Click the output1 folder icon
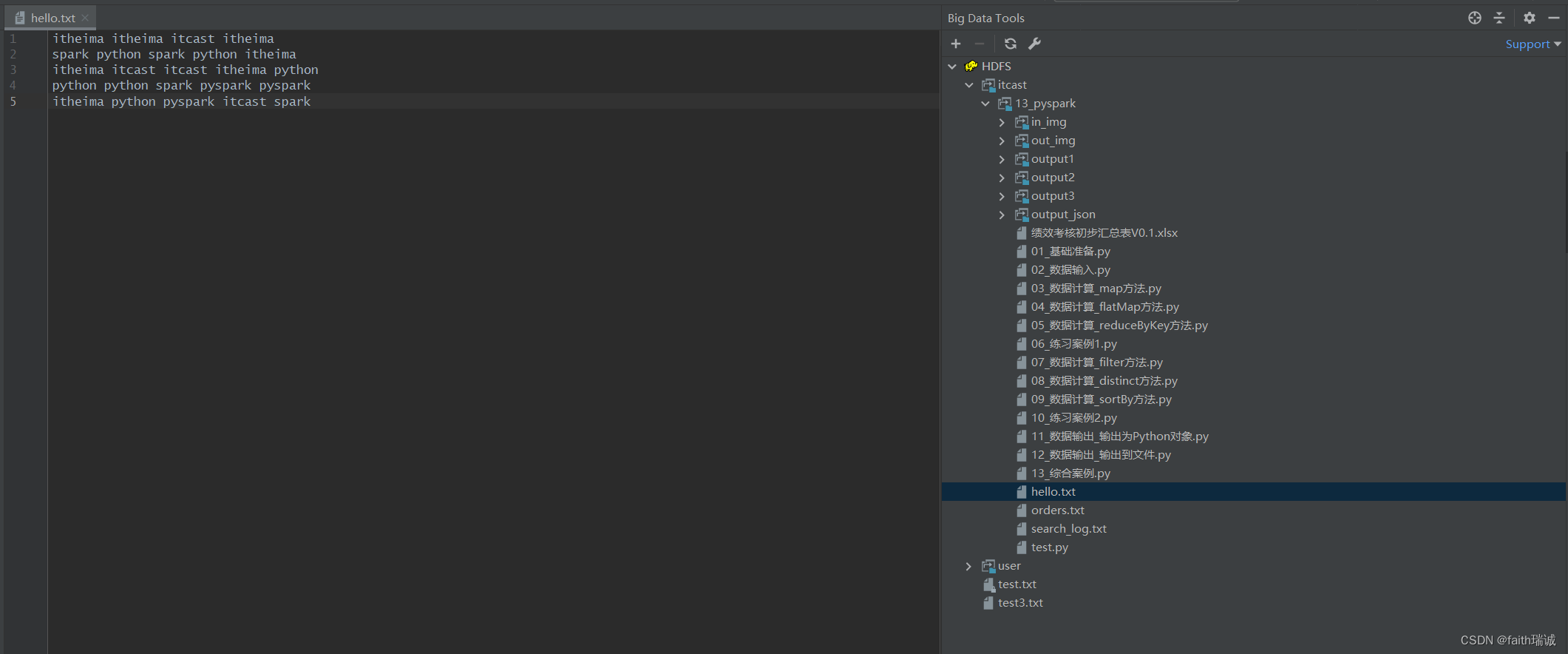The width and height of the screenshot is (1568, 654). (x=1022, y=159)
